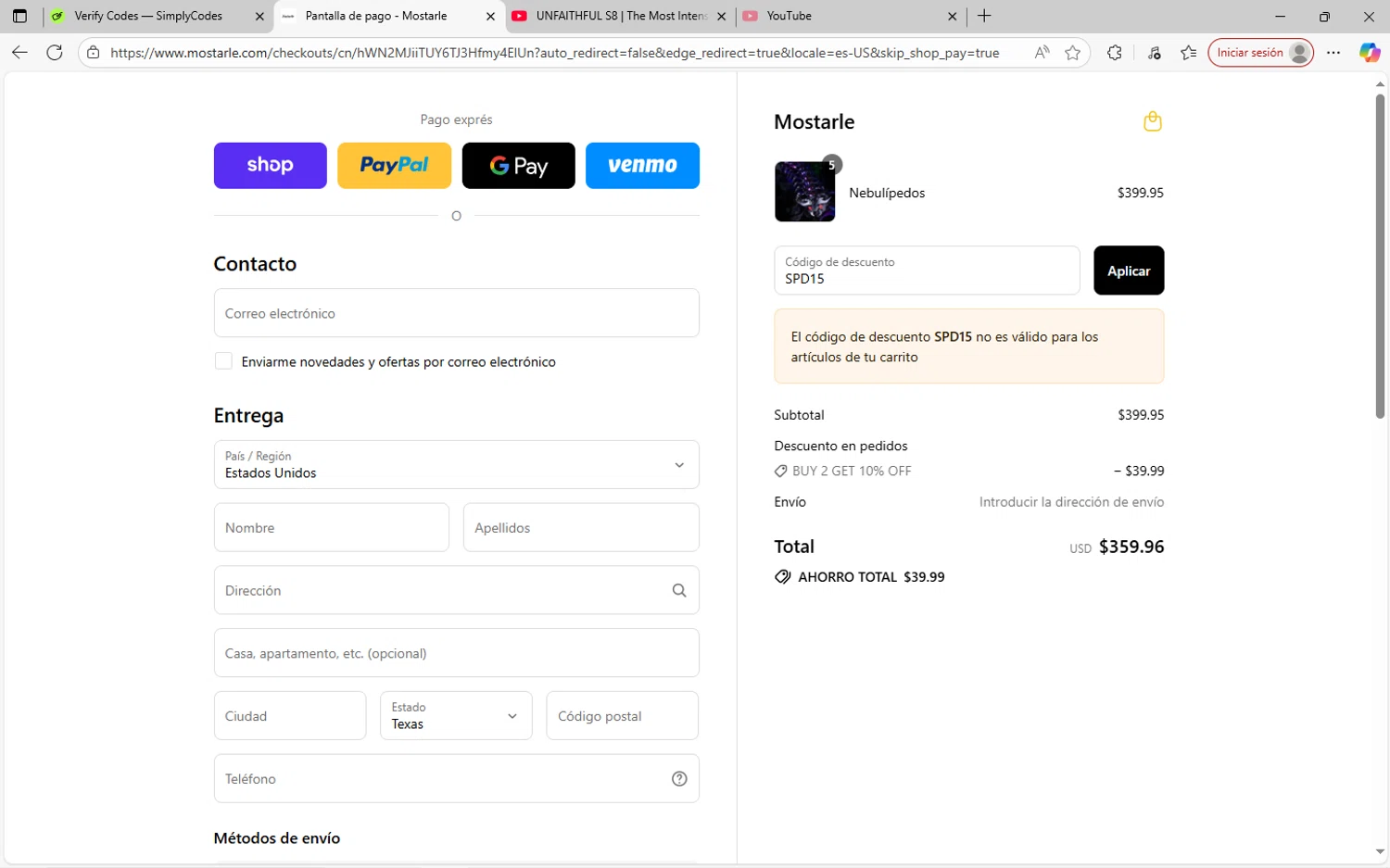The width and height of the screenshot is (1390, 868).
Task: Click the browser address bar URL
Action: pyautogui.click(x=554, y=53)
